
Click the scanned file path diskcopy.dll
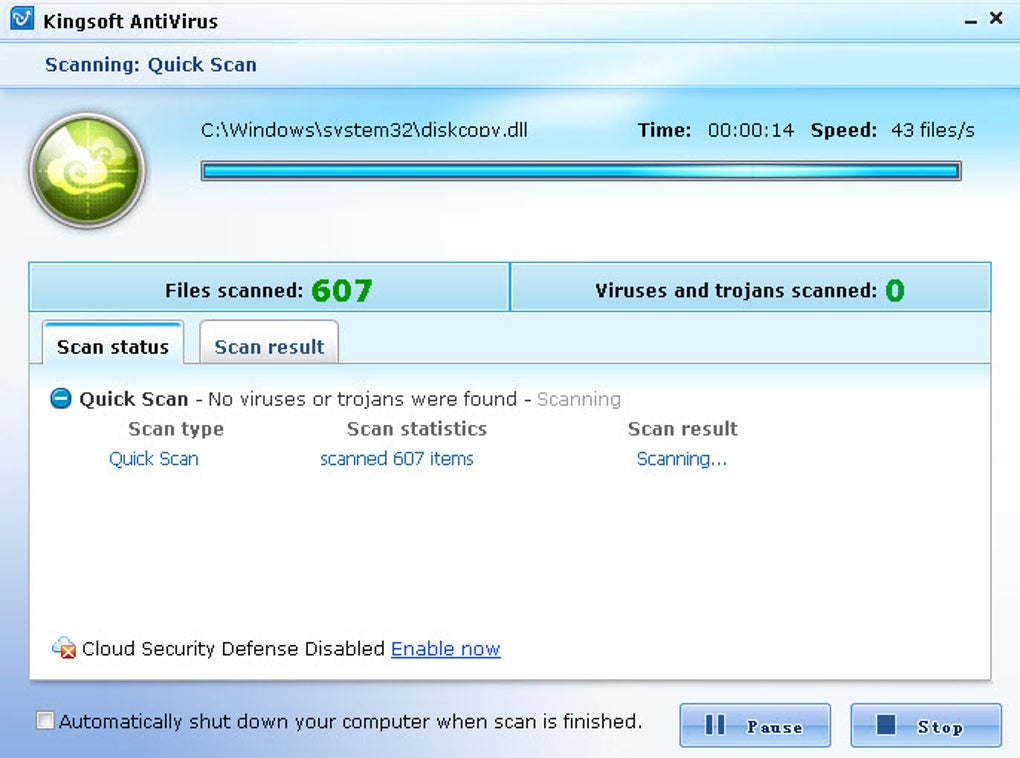tap(364, 130)
